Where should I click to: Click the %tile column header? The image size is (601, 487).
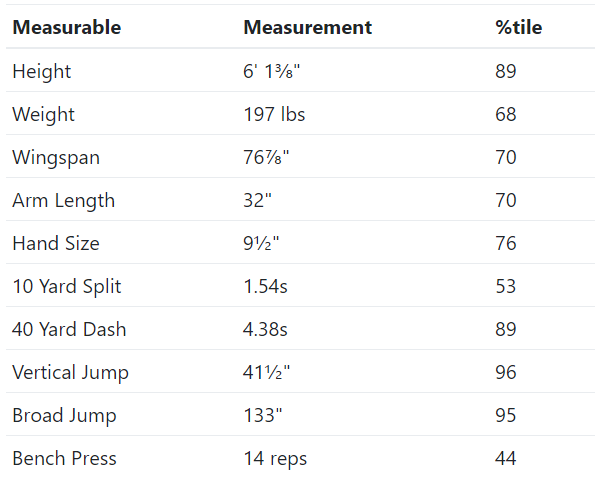519,28
